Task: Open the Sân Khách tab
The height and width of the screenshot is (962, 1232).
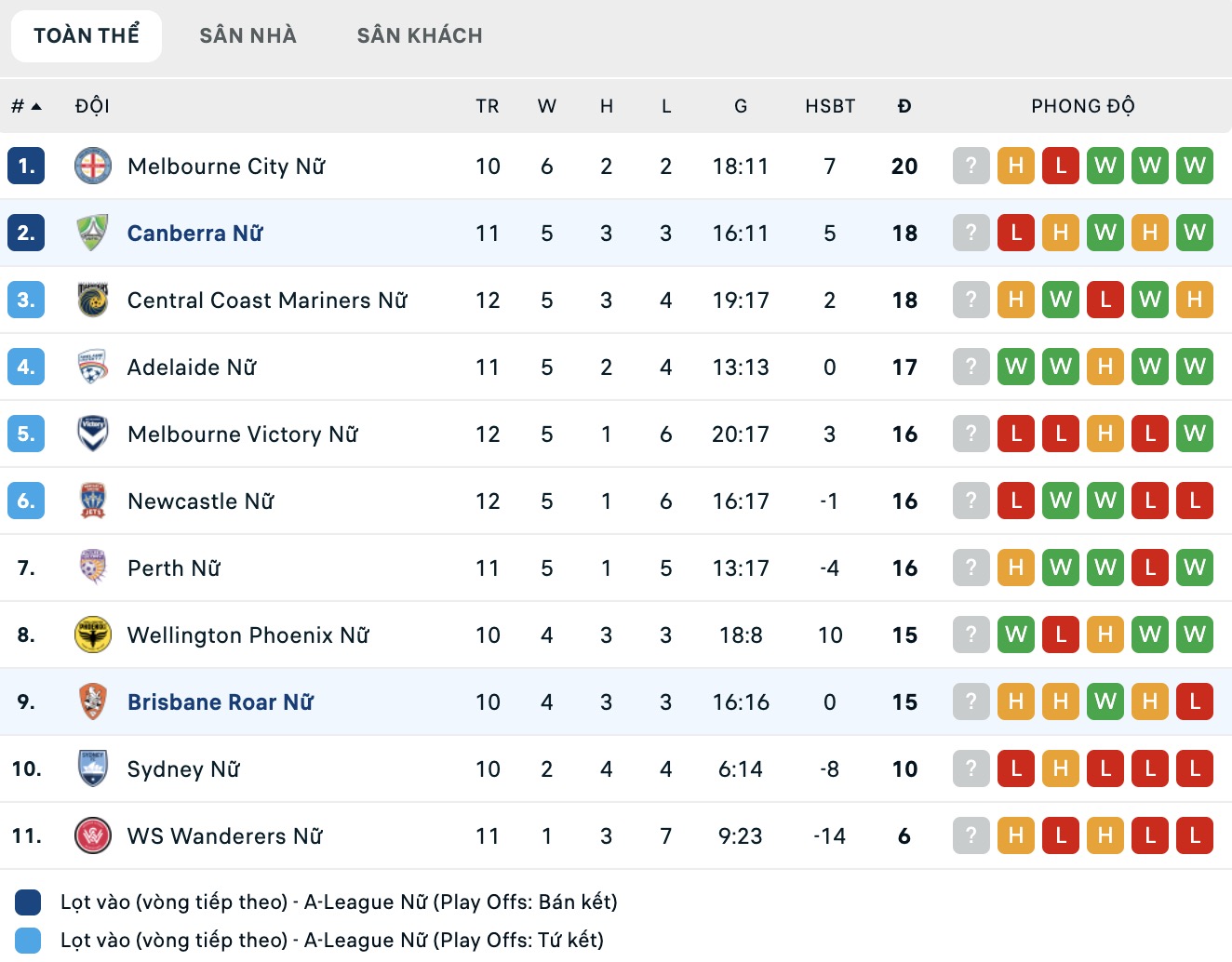Action: click(x=420, y=36)
